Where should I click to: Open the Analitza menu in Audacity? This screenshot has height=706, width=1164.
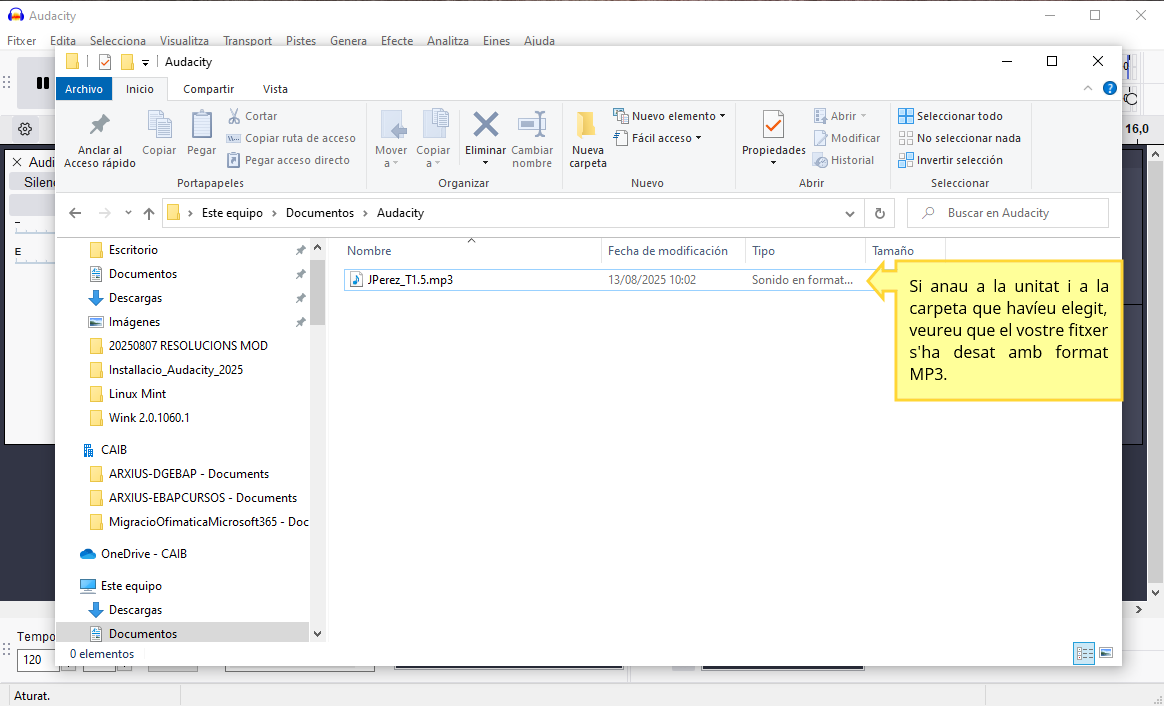click(448, 41)
